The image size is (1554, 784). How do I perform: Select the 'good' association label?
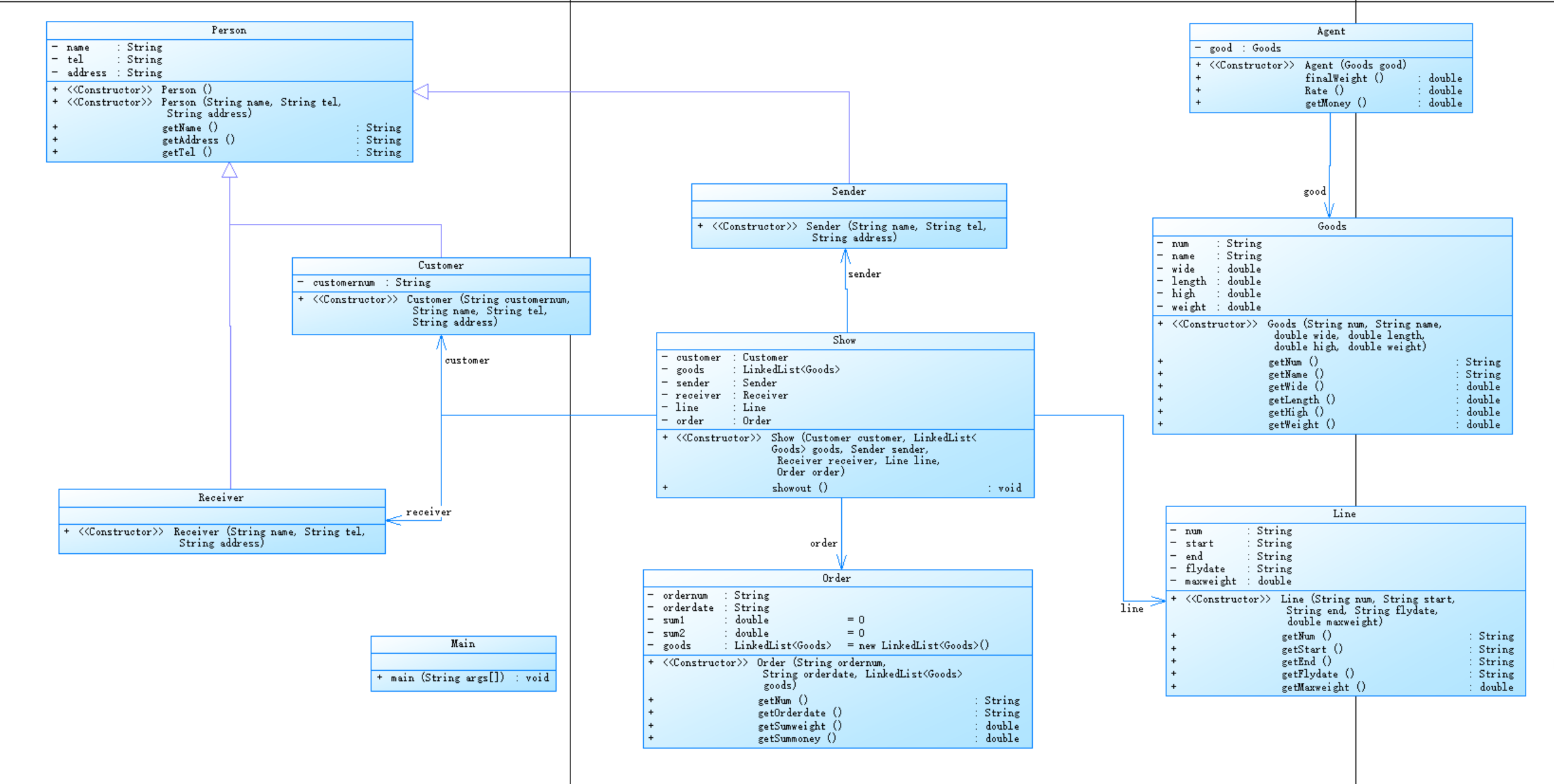point(1314,192)
